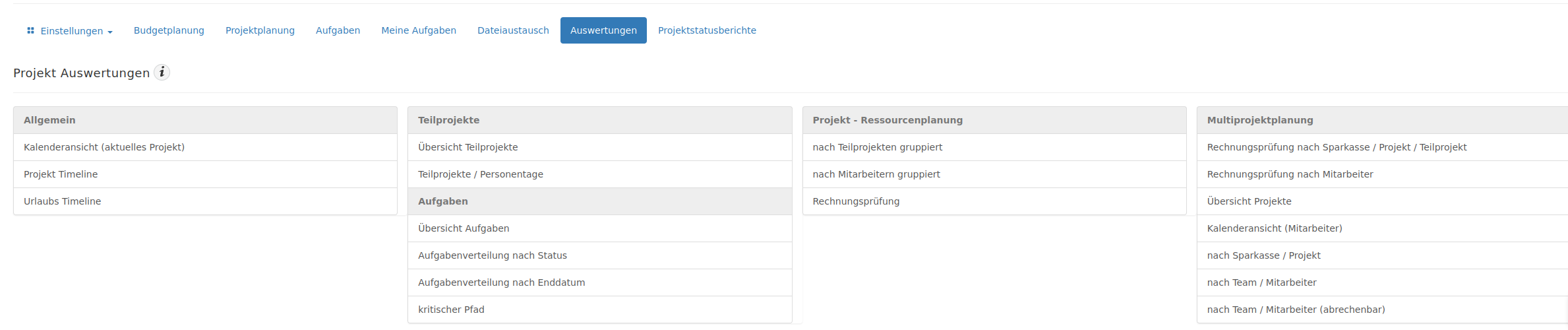Open the Meine Aufgaben tab
Viewport: 1568px width, 330px height.
click(419, 30)
